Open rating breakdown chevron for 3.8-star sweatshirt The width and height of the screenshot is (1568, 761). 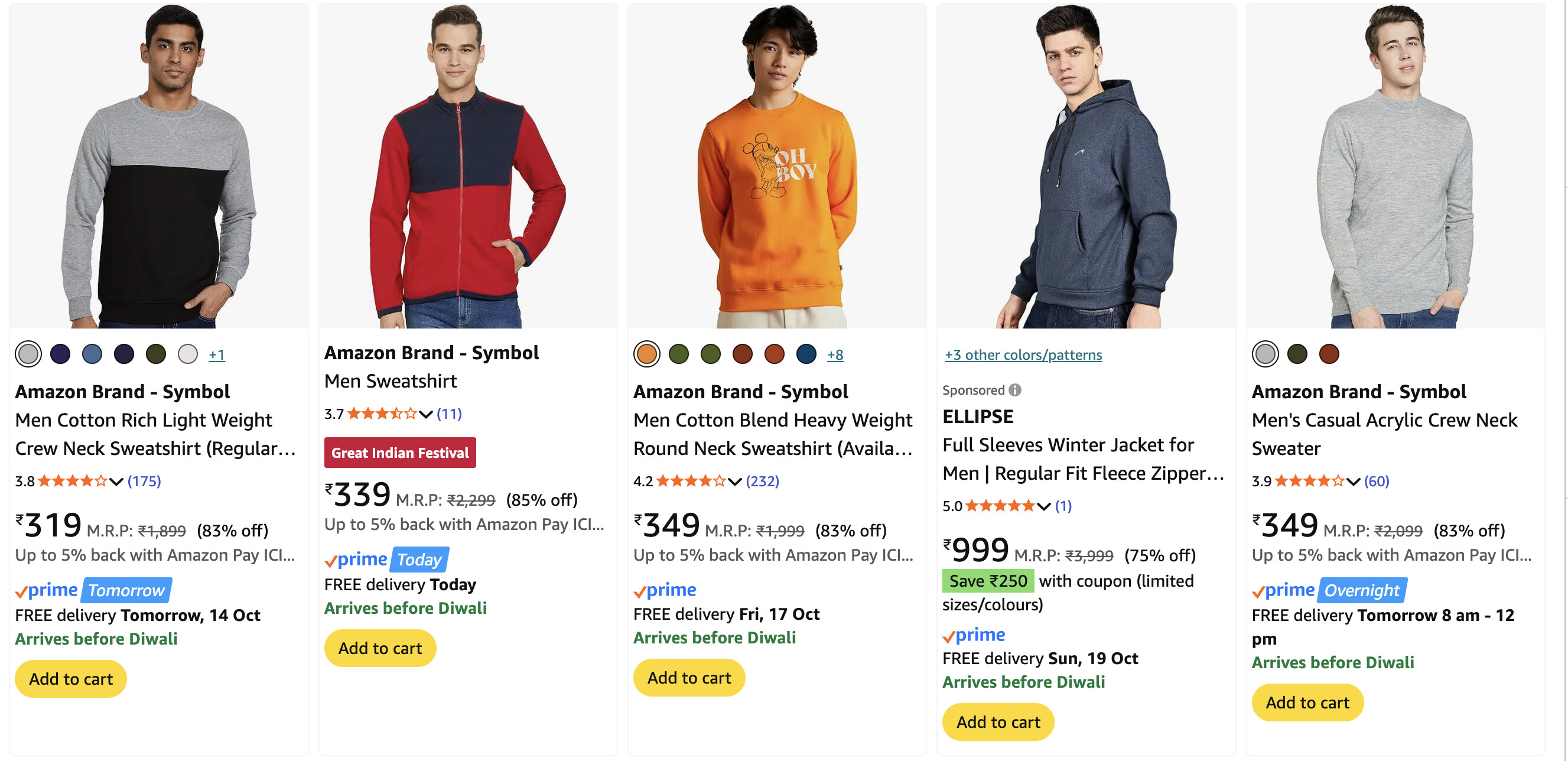click(x=116, y=482)
